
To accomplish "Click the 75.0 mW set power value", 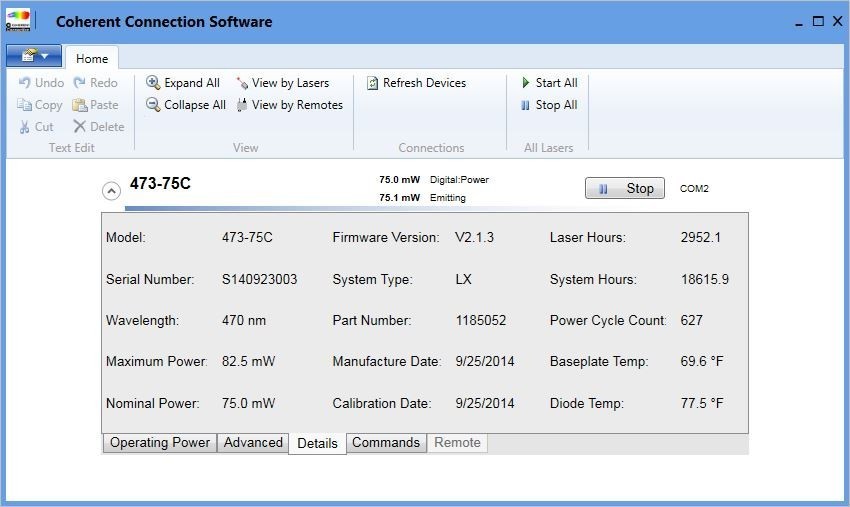I will pyautogui.click(x=400, y=179).
